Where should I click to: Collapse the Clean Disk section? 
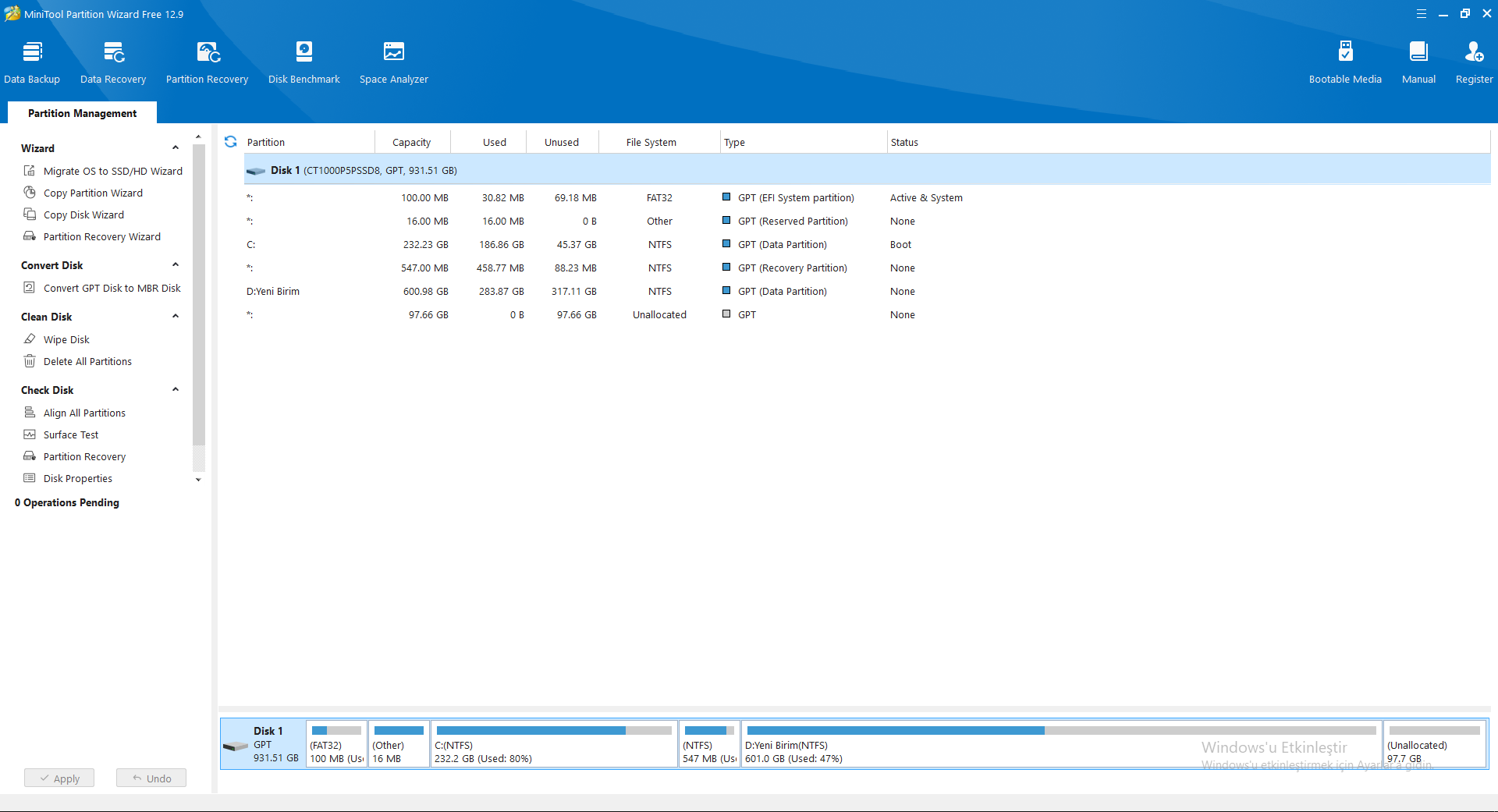[x=176, y=317]
